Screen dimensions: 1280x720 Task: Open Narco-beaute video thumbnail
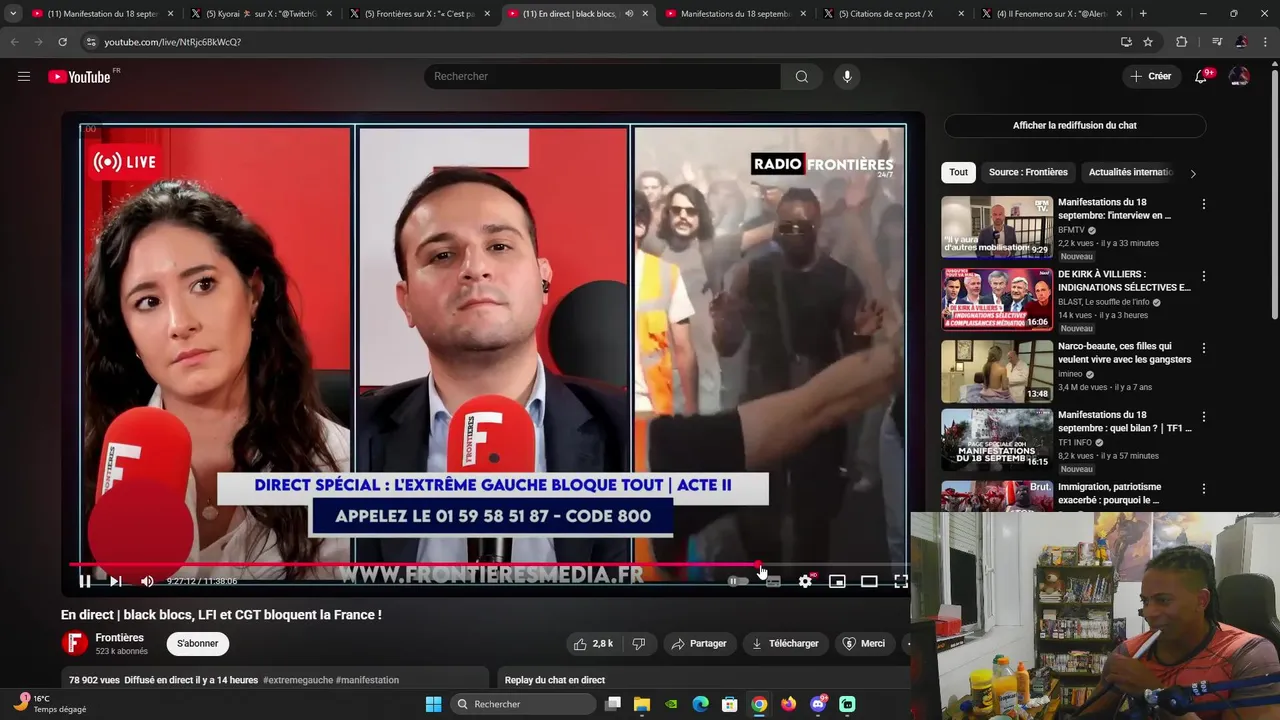tap(997, 371)
